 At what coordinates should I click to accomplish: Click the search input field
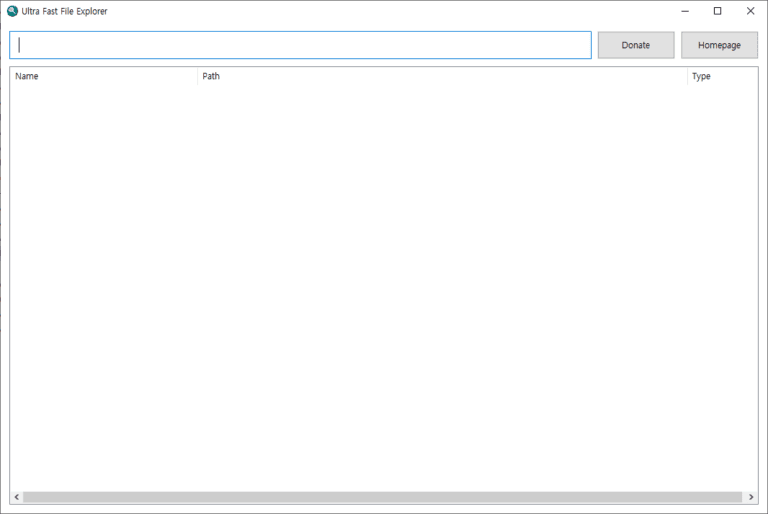300,45
